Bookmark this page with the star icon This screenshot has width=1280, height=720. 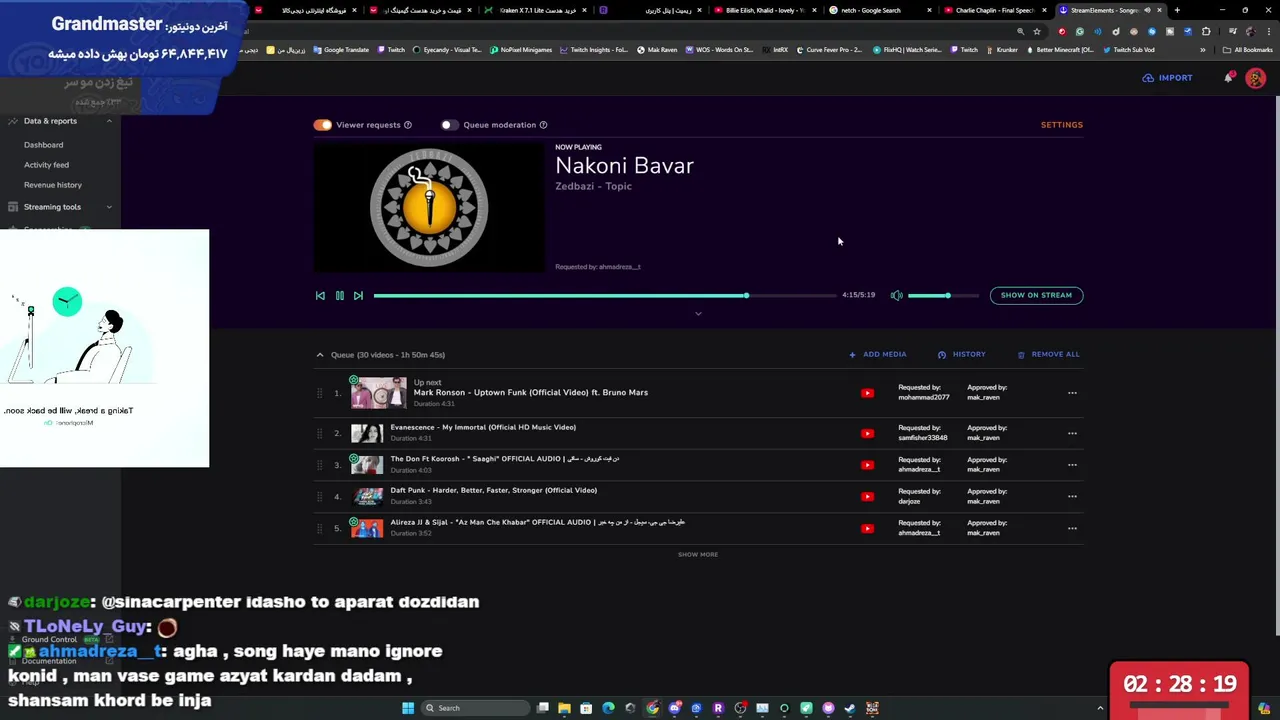[1037, 31]
